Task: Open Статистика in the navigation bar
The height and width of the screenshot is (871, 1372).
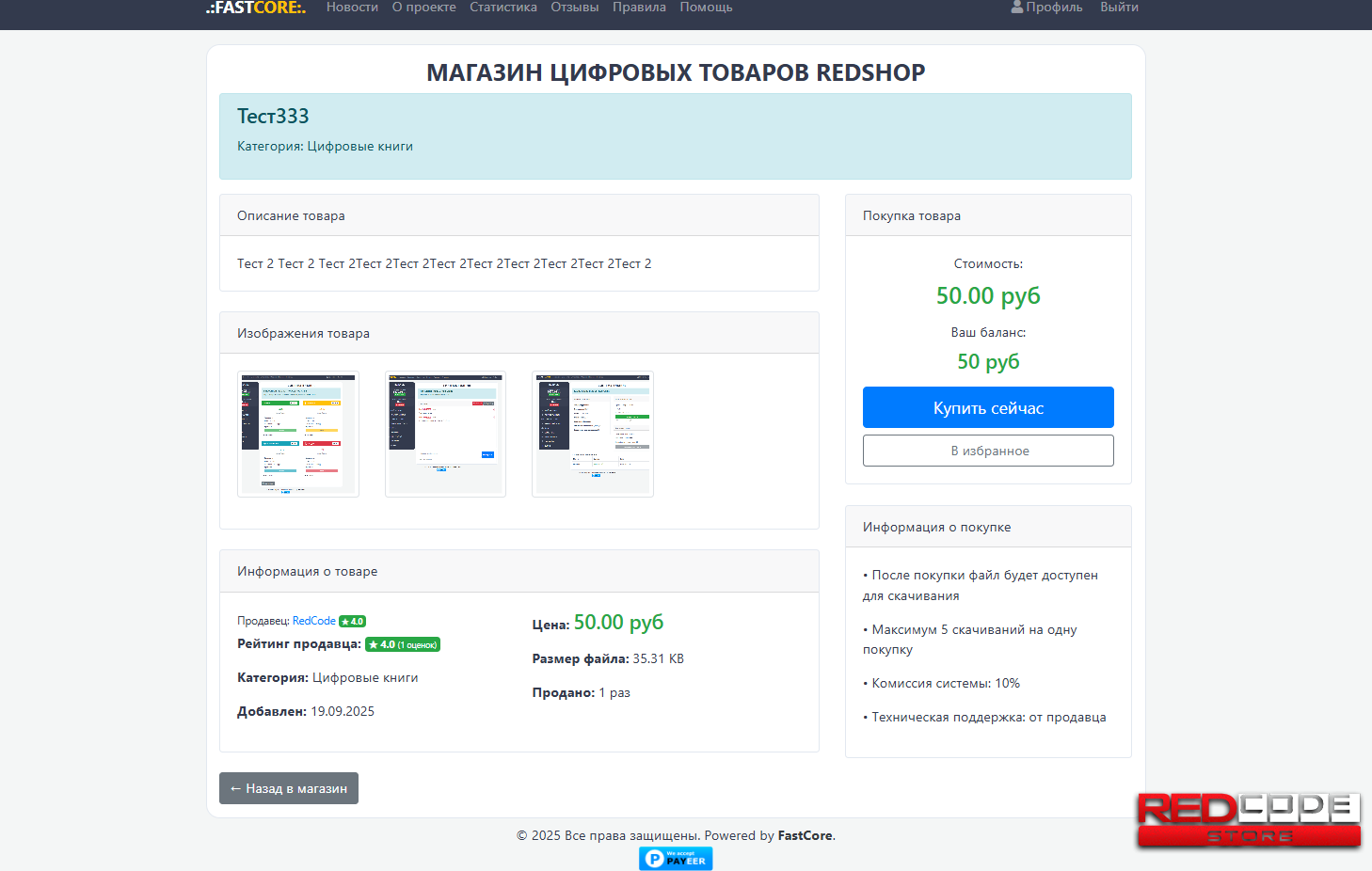Action: click(x=503, y=8)
